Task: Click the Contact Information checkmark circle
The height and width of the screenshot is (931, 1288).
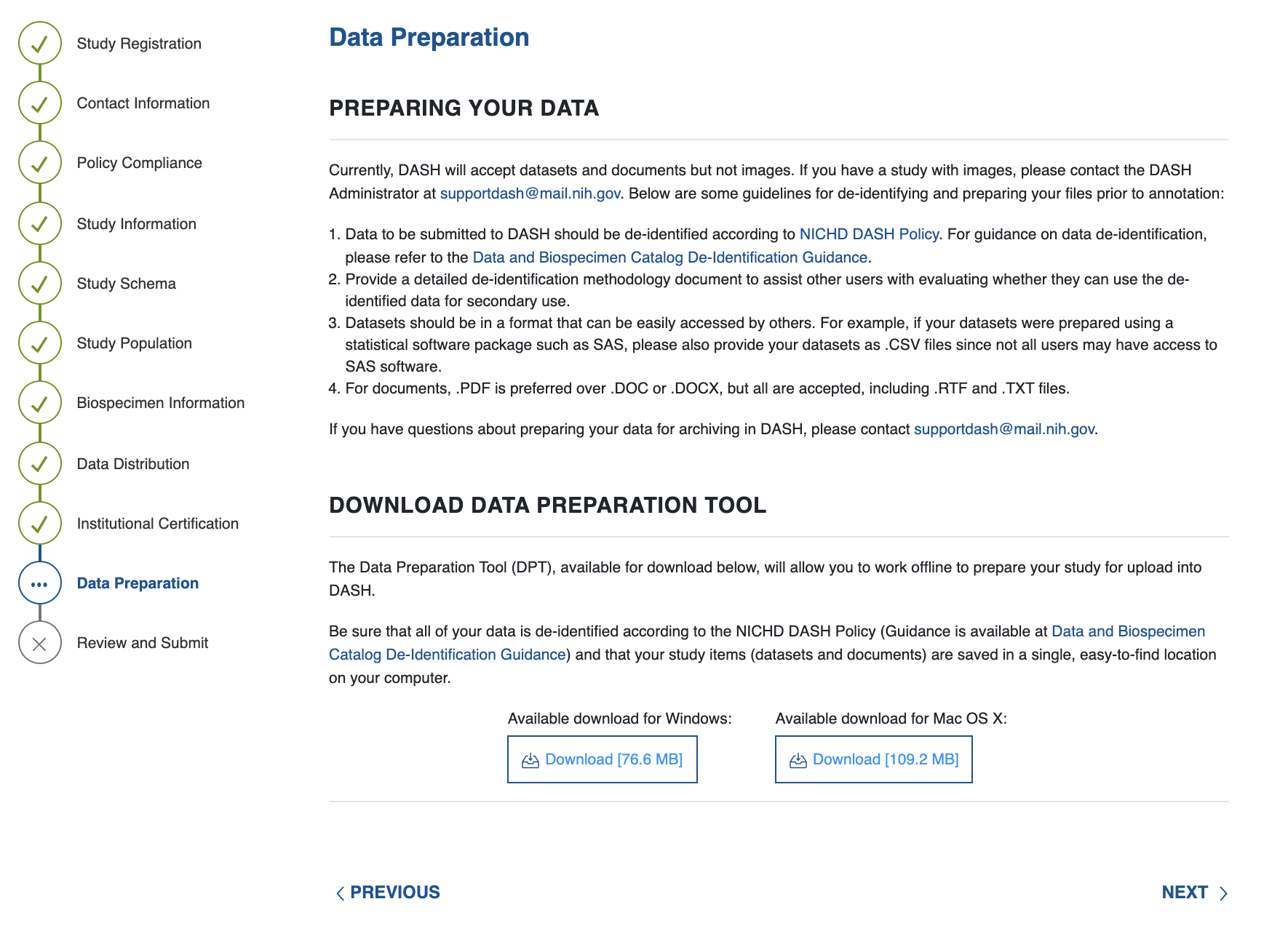Action: pyautogui.click(x=40, y=103)
